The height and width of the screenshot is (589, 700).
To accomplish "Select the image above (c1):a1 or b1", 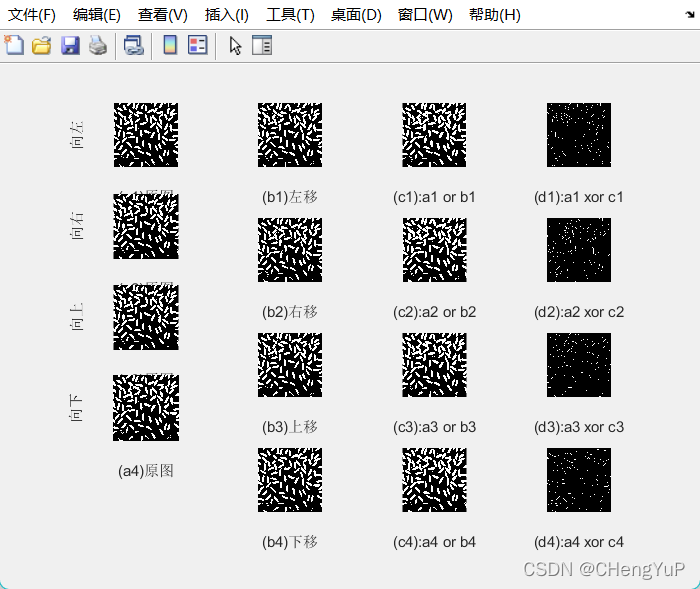I will coord(434,135).
